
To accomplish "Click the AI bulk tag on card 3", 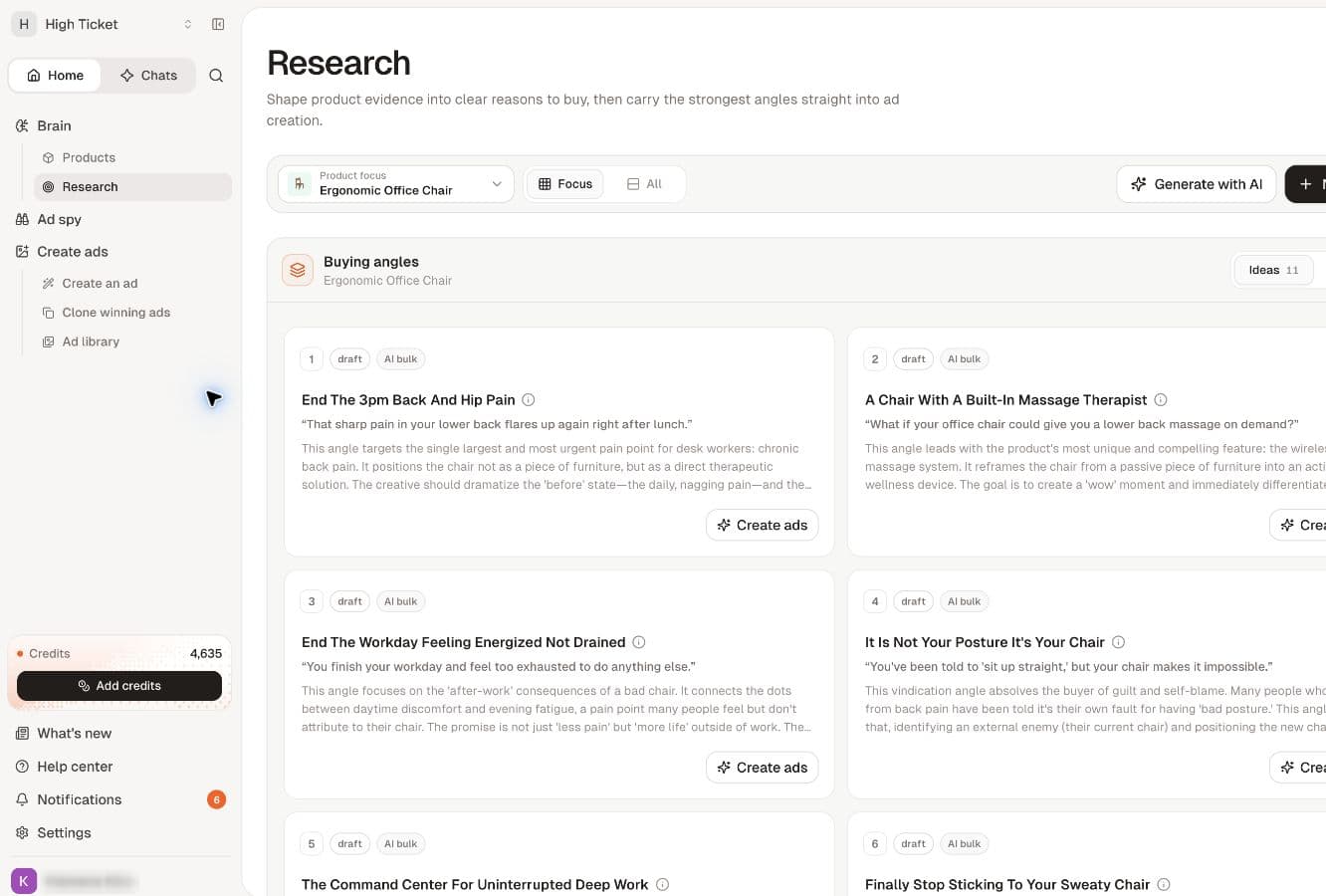I will pos(401,601).
